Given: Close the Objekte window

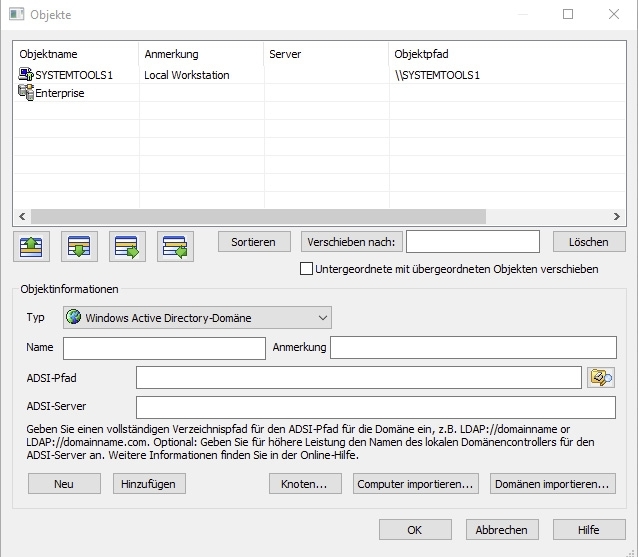Looking at the screenshot, I should 614,14.
